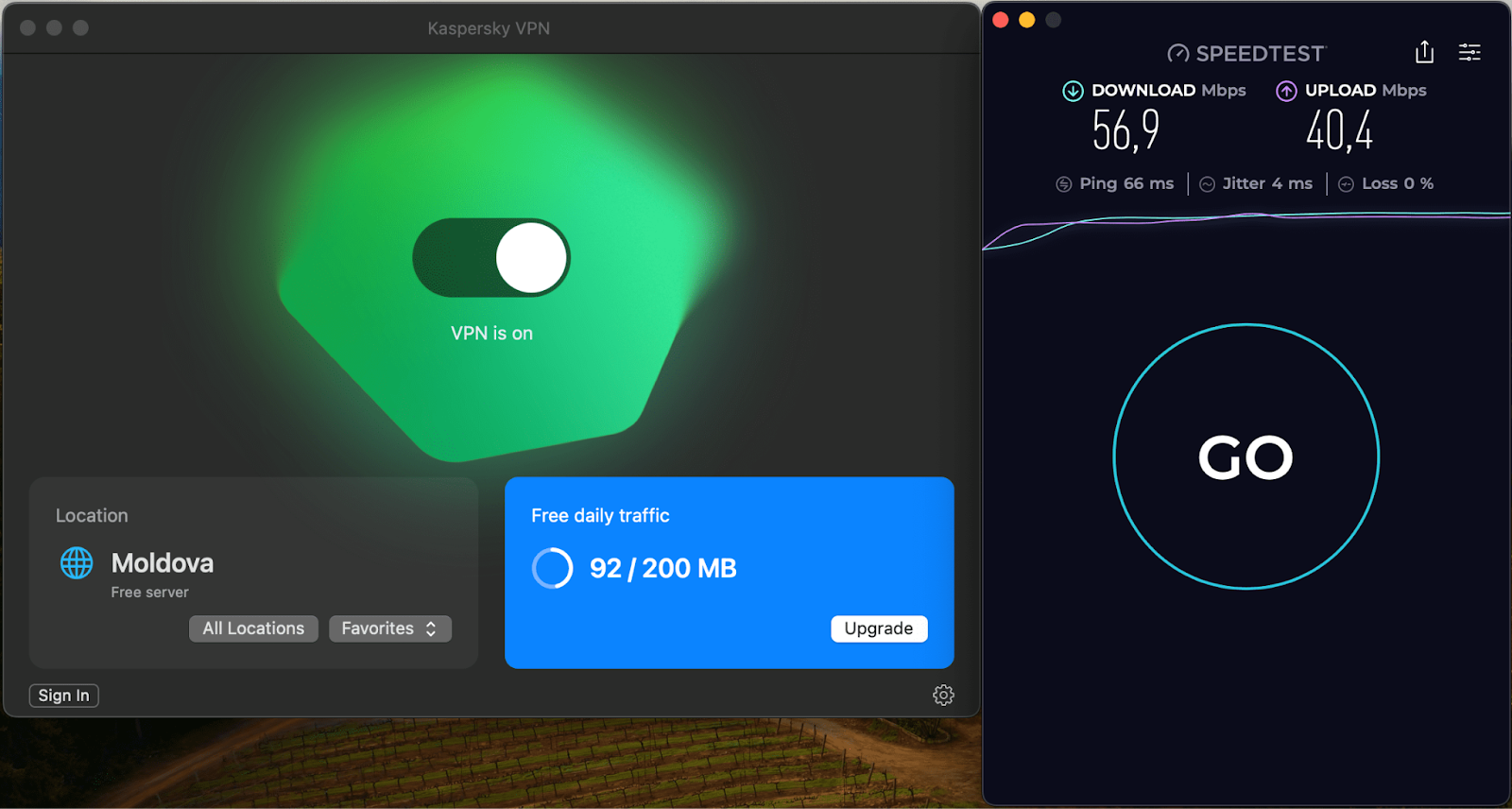The image size is (1512, 809).
Task: Click the 56,9 download speed value
Action: 1125,130
